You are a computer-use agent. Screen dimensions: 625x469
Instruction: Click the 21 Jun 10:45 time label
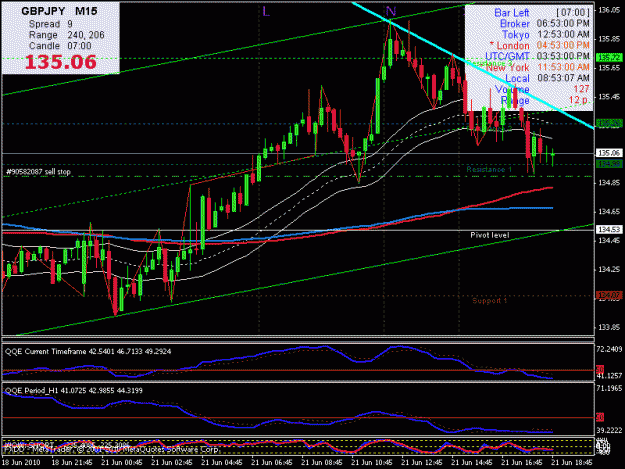pos(371,462)
